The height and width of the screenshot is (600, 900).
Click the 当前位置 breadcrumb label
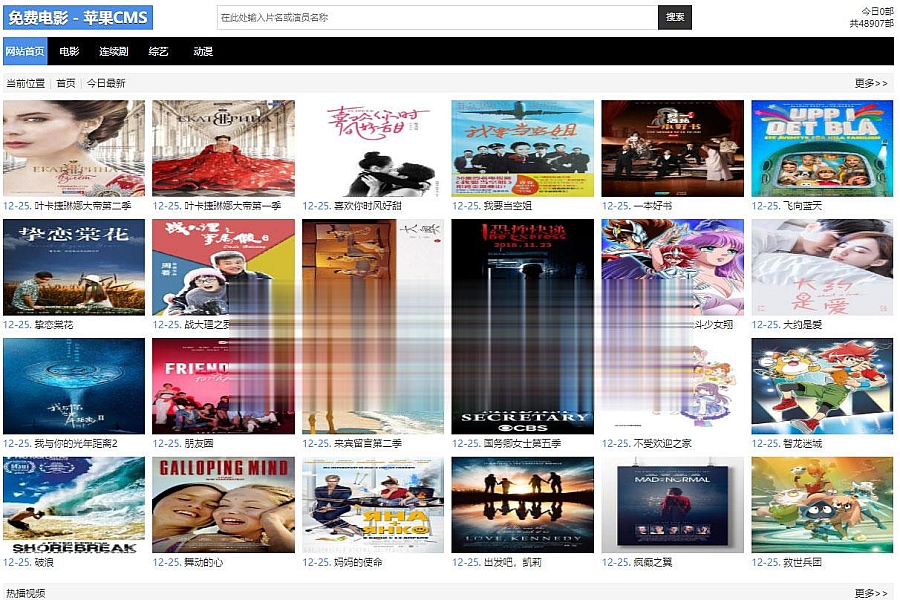coord(26,83)
